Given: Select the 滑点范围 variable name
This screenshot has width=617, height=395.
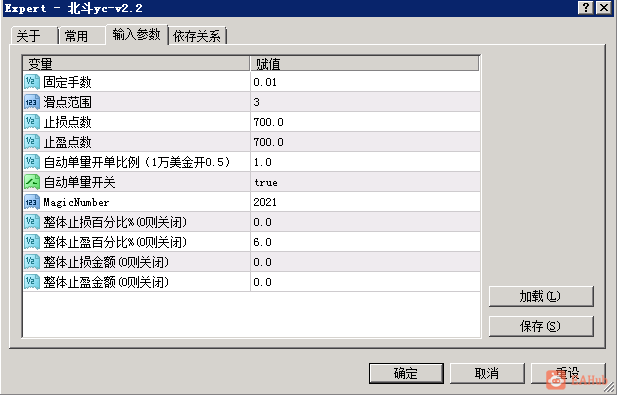Looking at the screenshot, I should 67,102.
